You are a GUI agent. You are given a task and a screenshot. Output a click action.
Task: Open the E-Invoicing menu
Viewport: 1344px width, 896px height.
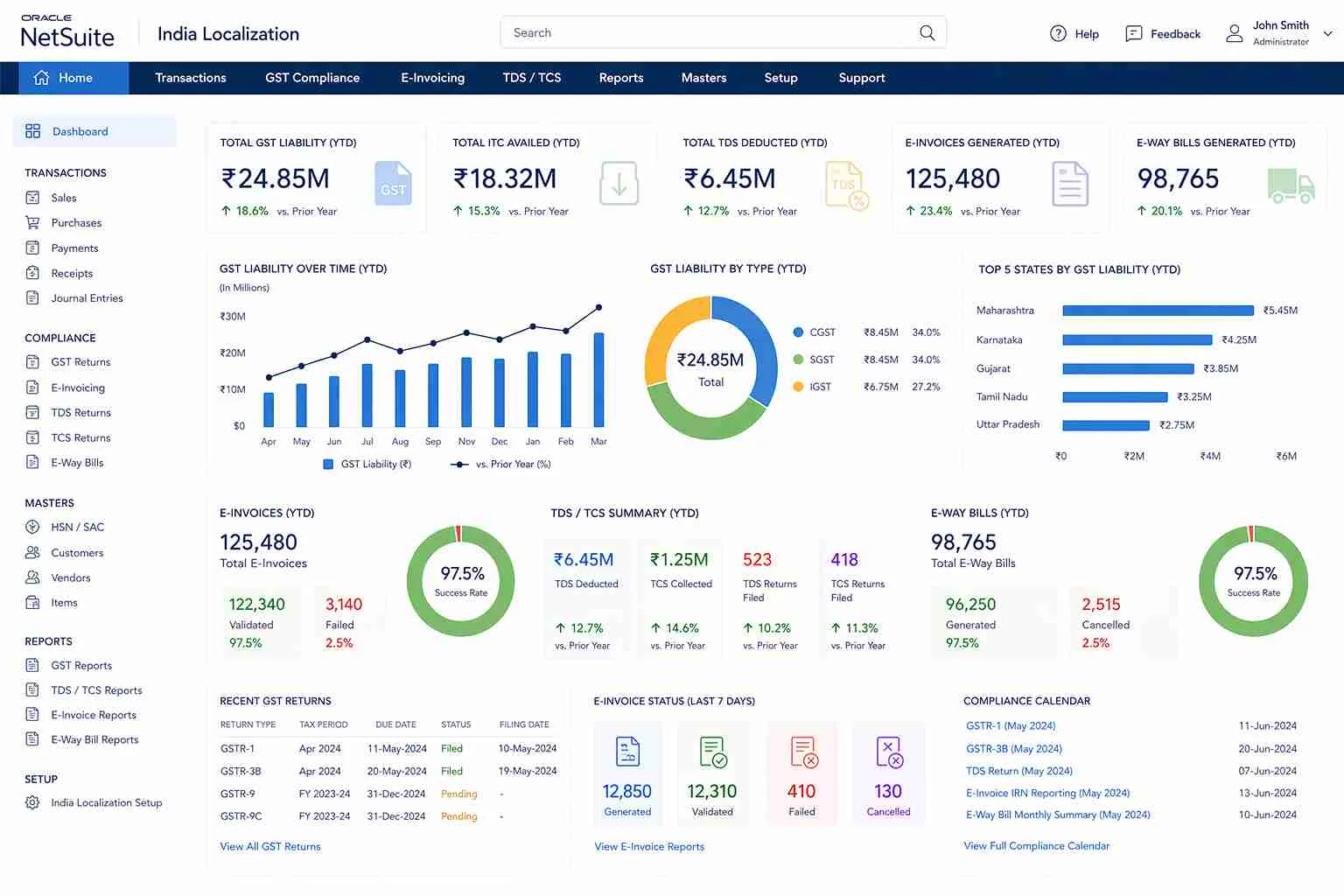[x=433, y=78]
